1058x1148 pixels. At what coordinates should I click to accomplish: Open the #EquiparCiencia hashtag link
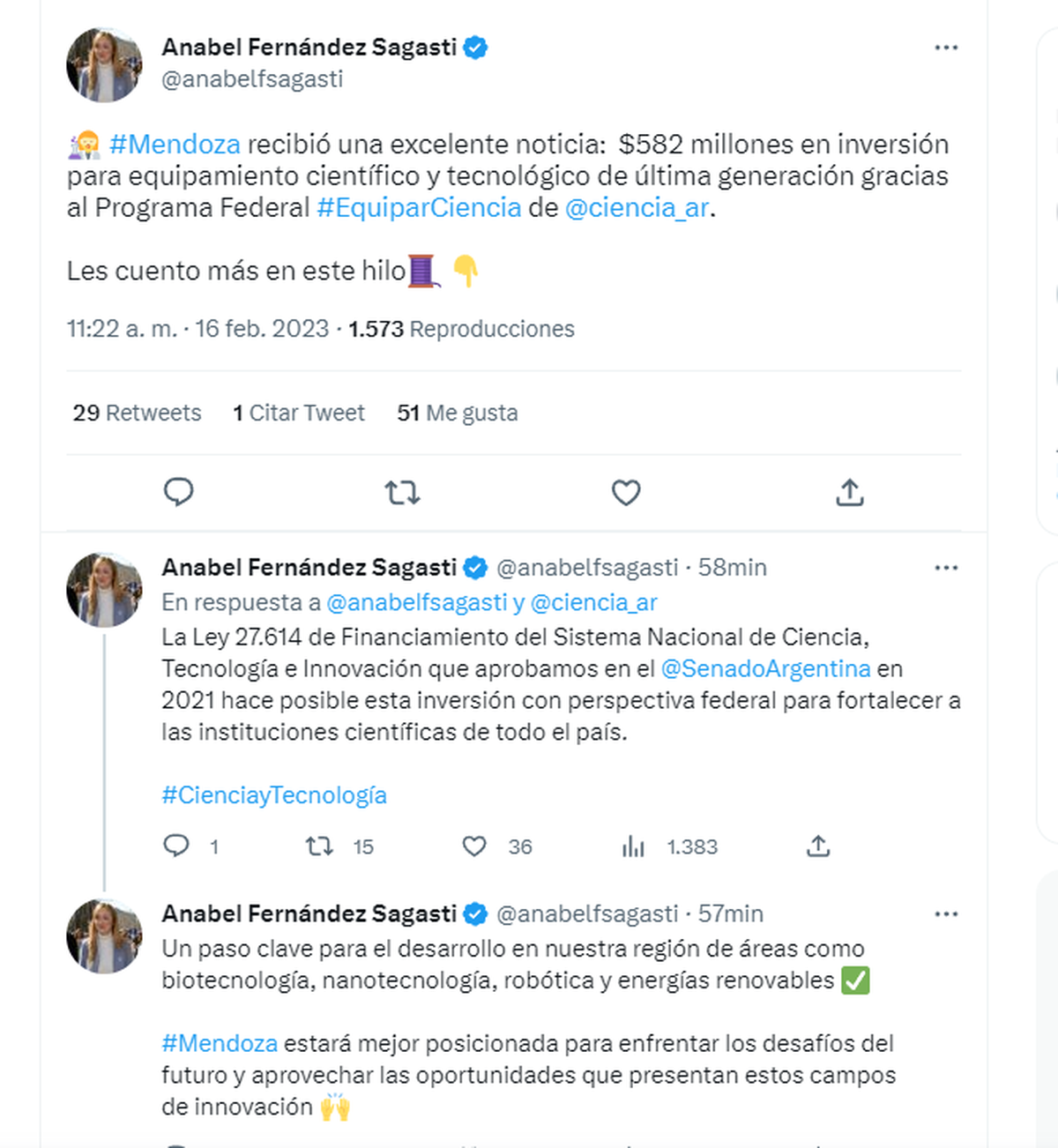pos(419,208)
